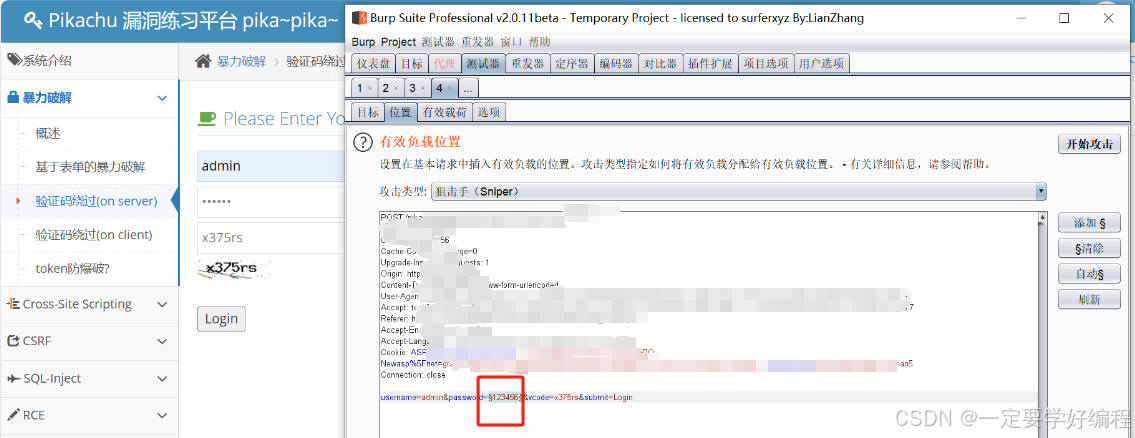The image size is (1135, 438).
Task: Expand the RCE section chevron
Action: [162, 416]
